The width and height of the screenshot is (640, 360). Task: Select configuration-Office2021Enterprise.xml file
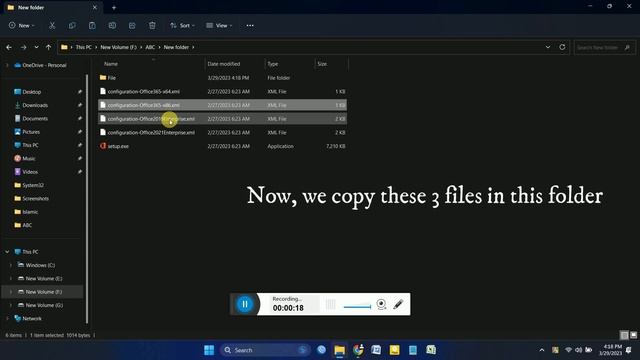tap(222, 132)
